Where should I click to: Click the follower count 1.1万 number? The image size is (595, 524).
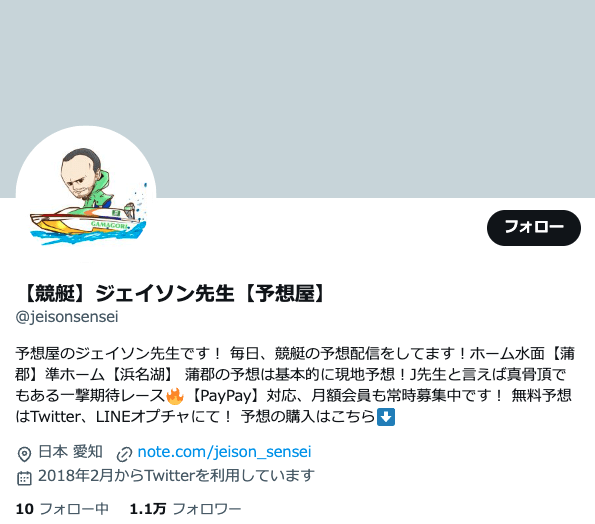[148, 509]
